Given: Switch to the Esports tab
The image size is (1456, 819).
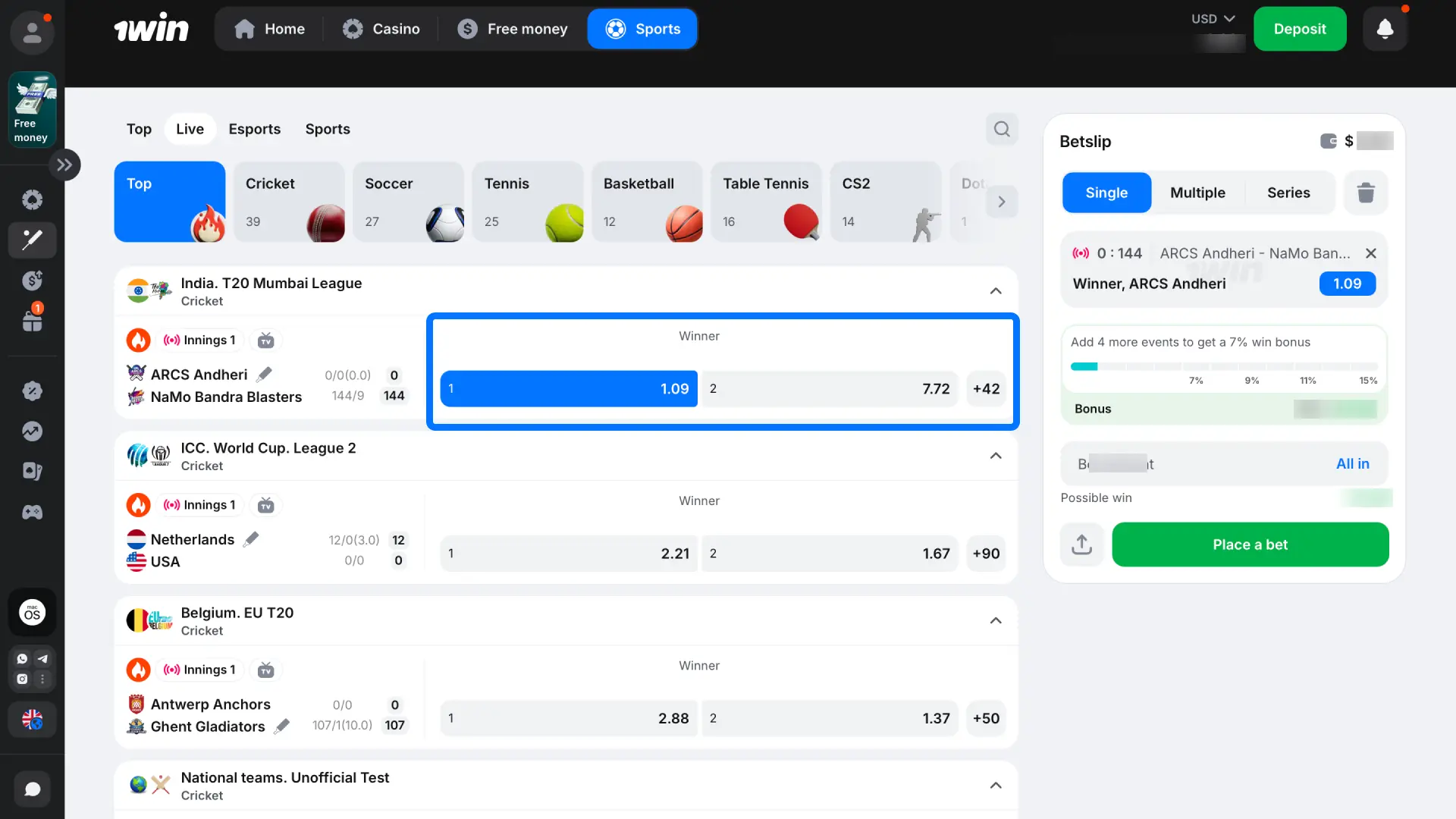Looking at the screenshot, I should click(255, 129).
